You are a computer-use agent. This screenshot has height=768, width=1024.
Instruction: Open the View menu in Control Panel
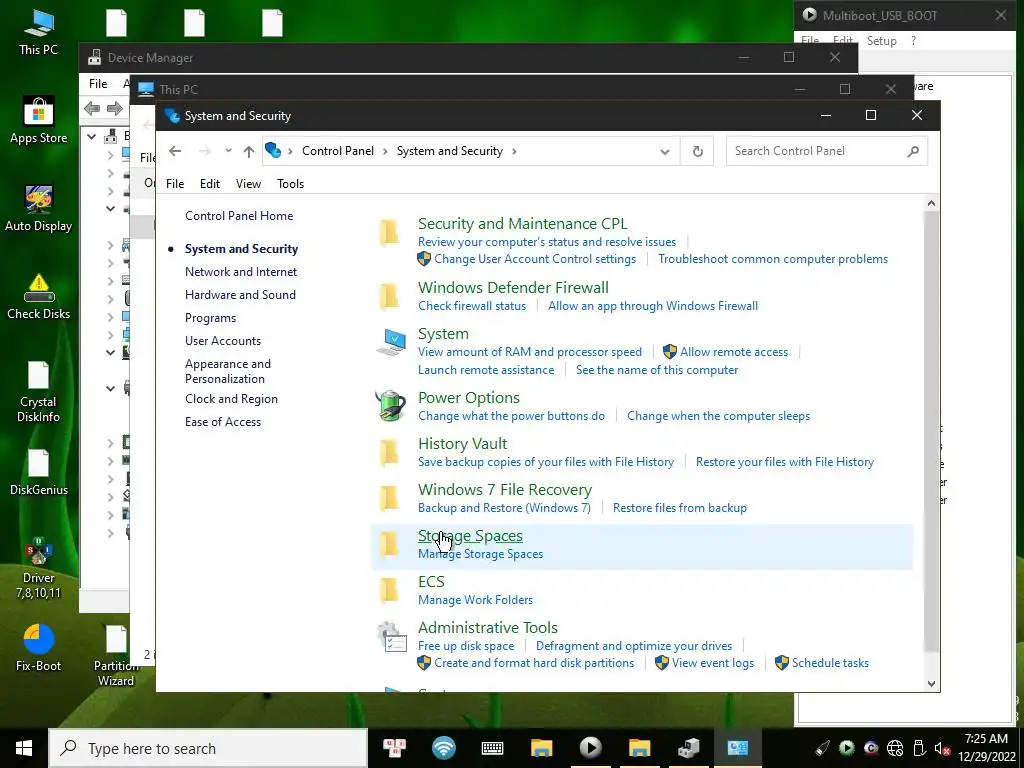248,184
